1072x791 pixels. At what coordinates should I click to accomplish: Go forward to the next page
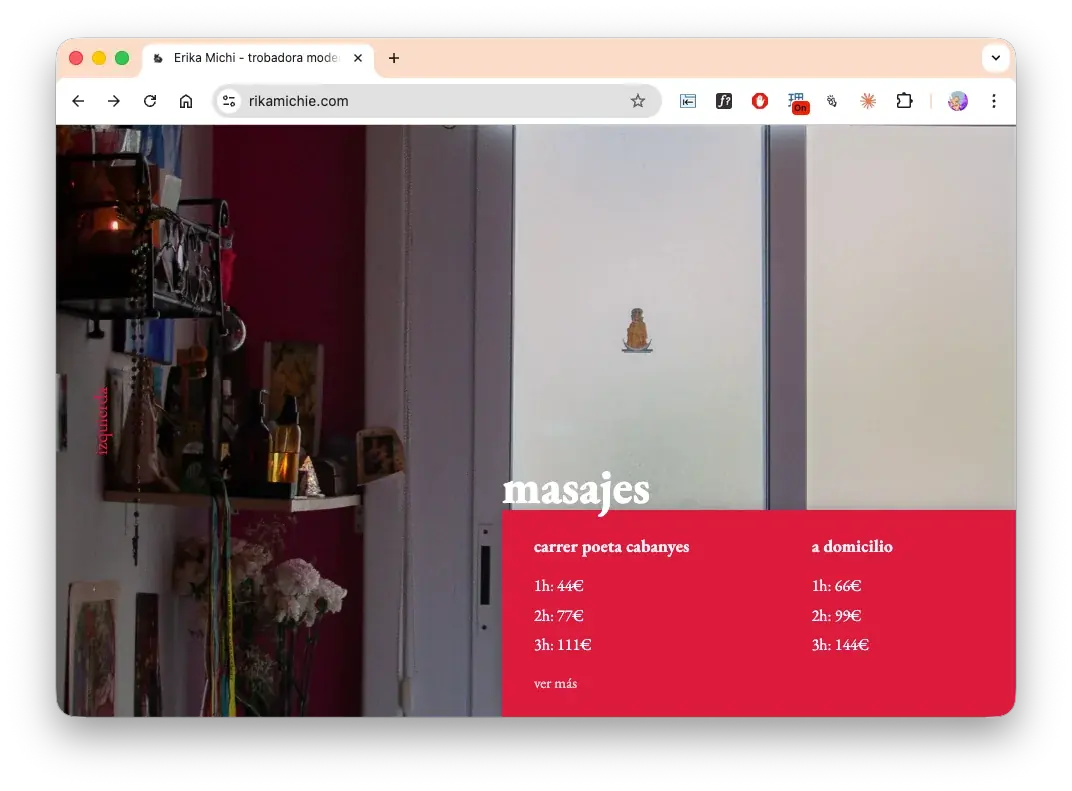113,101
